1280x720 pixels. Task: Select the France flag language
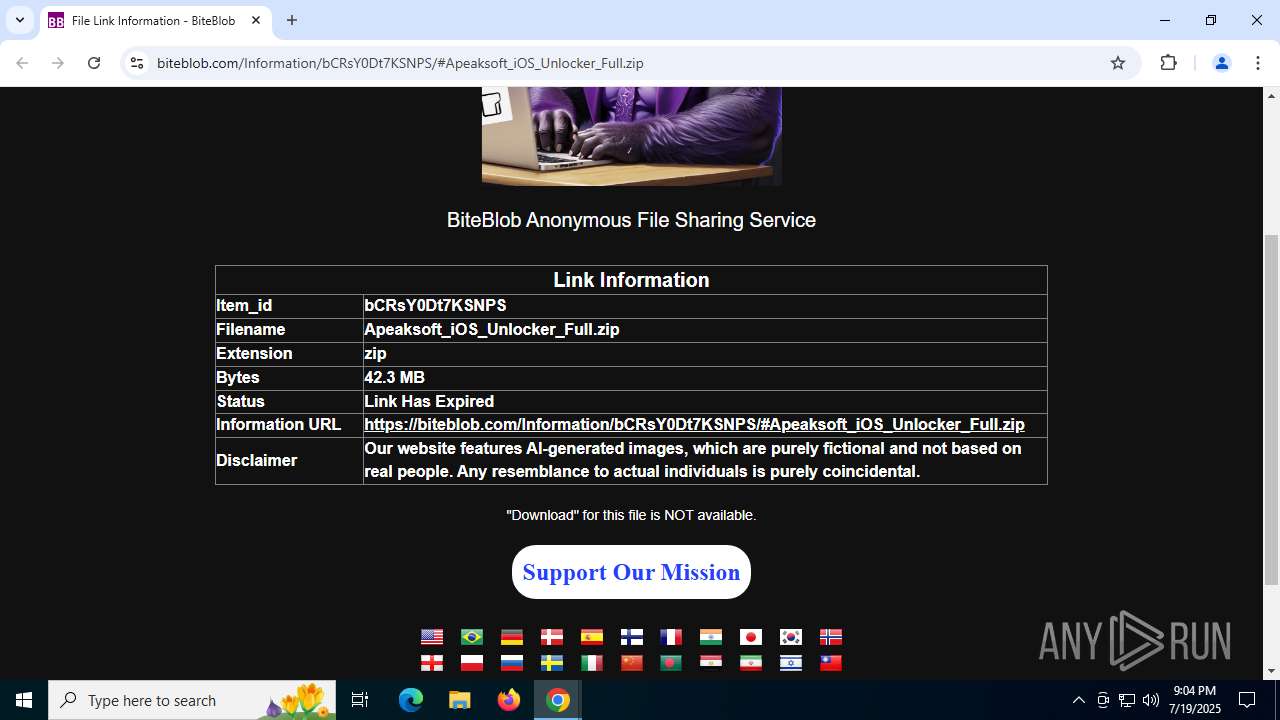coord(671,637)
